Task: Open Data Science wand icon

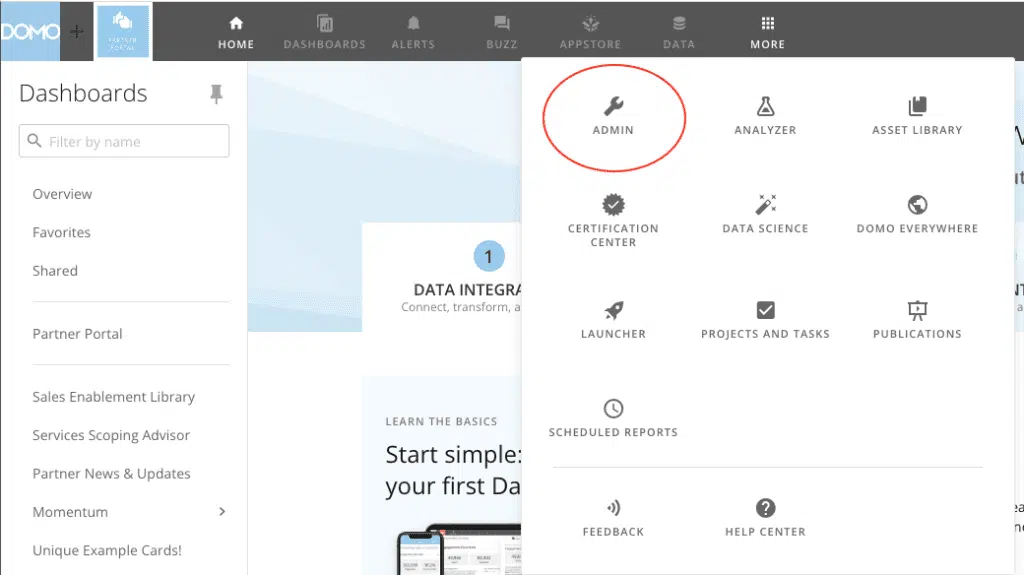Action: pyautogui.click(x=765, y=205)
